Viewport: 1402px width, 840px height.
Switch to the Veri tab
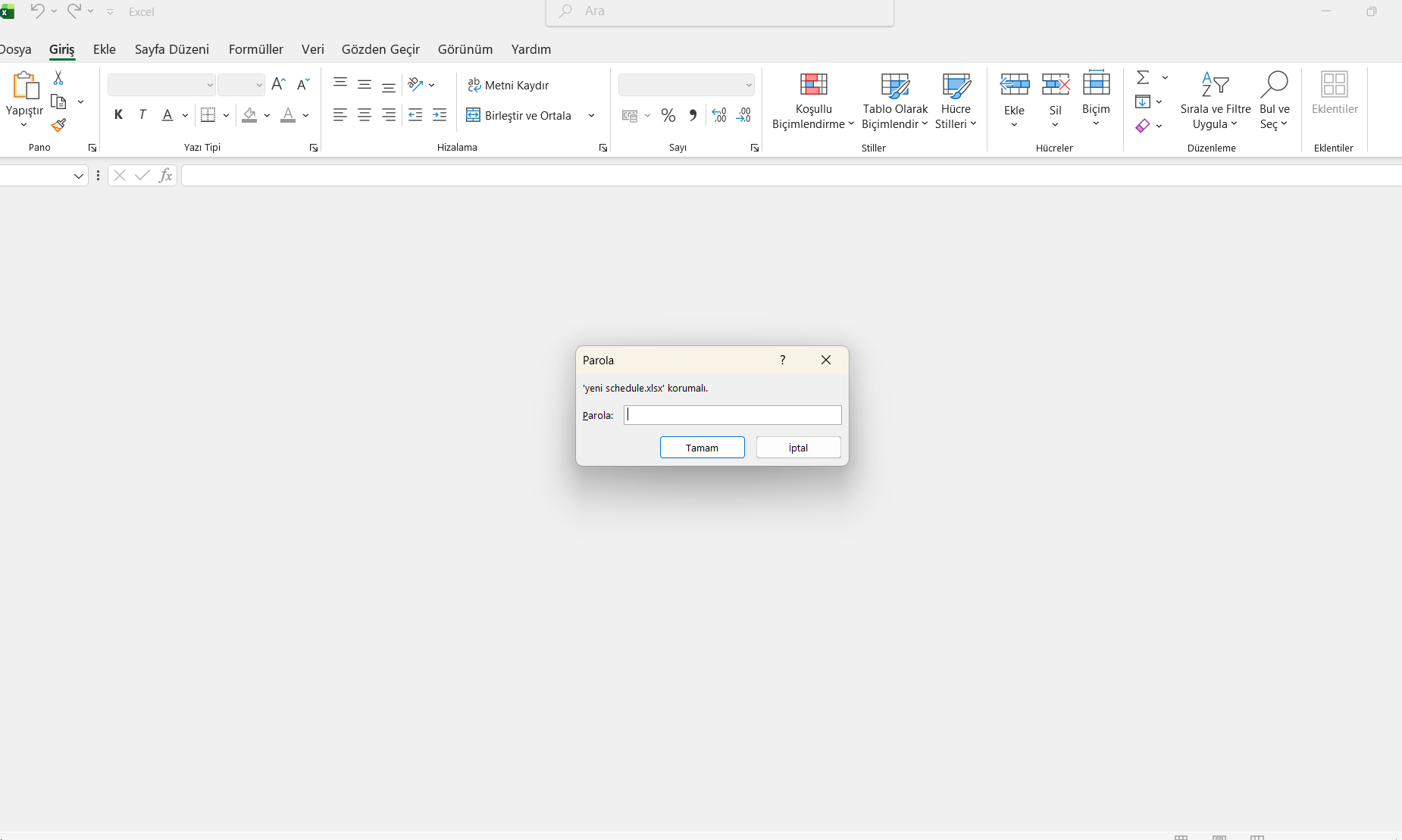313,49
